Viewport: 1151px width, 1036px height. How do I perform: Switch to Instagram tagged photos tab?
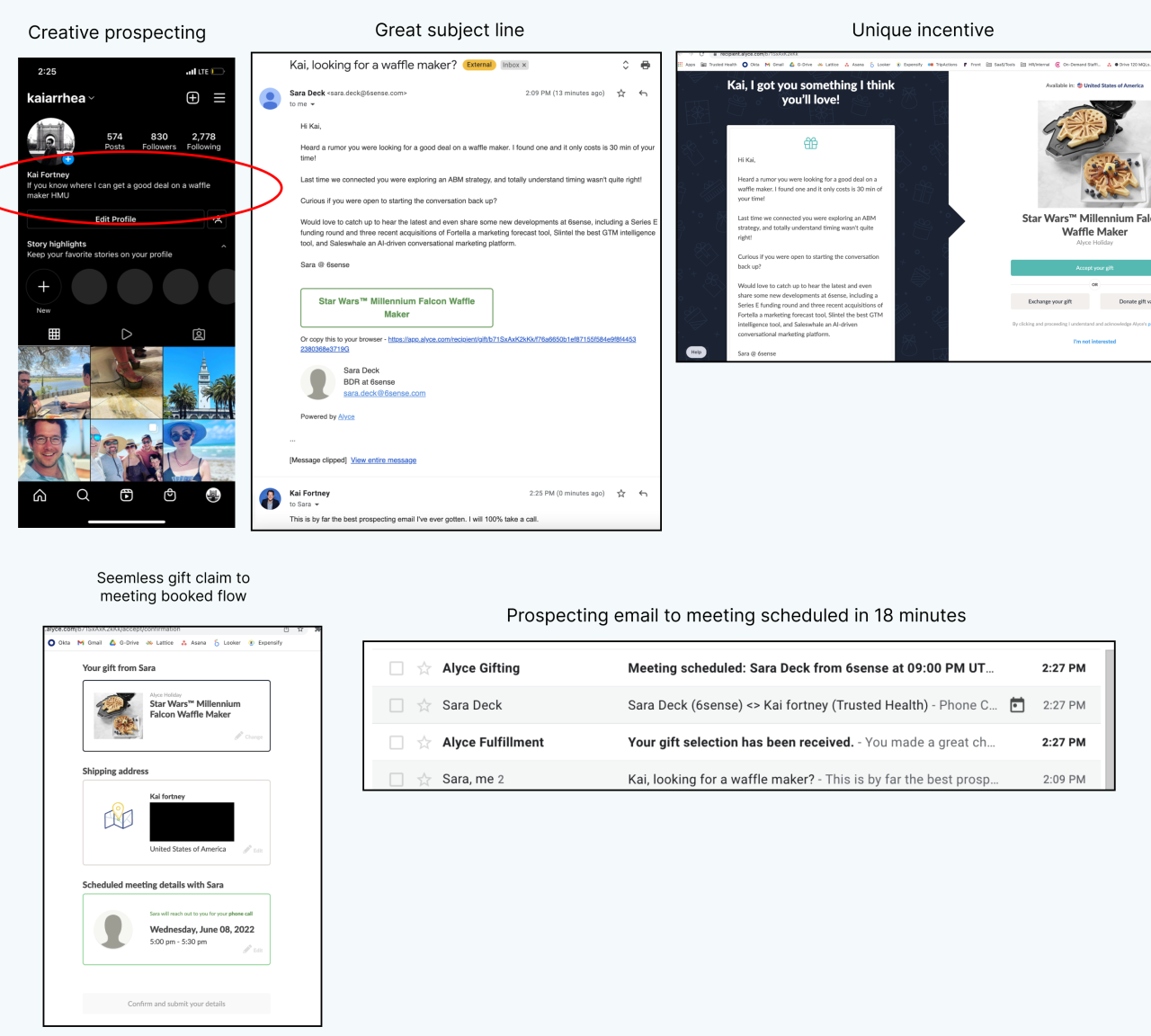199,334
